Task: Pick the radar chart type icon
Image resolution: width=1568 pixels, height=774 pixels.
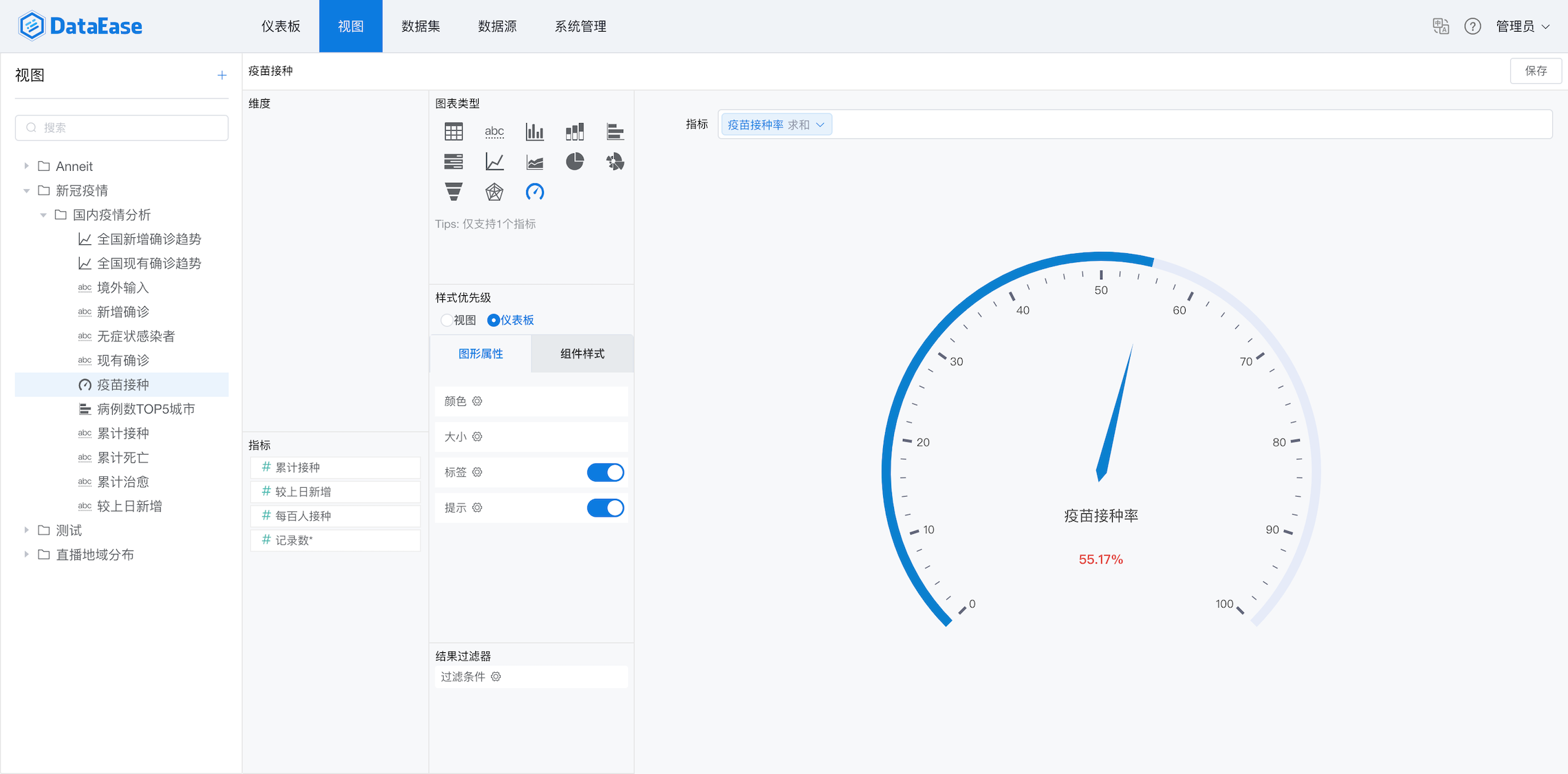Action: 494,192
